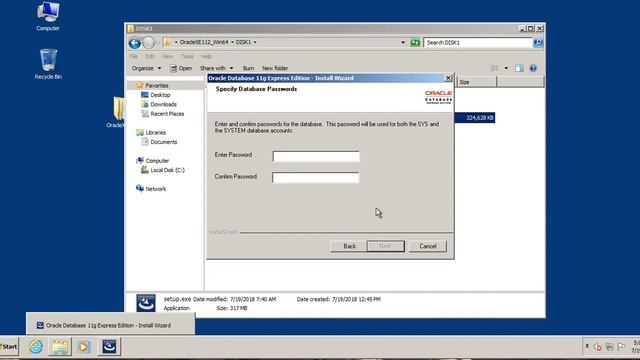Click the green refresh button in address bar
This screenshot has height=360, width=640.
tap(415, 42)
